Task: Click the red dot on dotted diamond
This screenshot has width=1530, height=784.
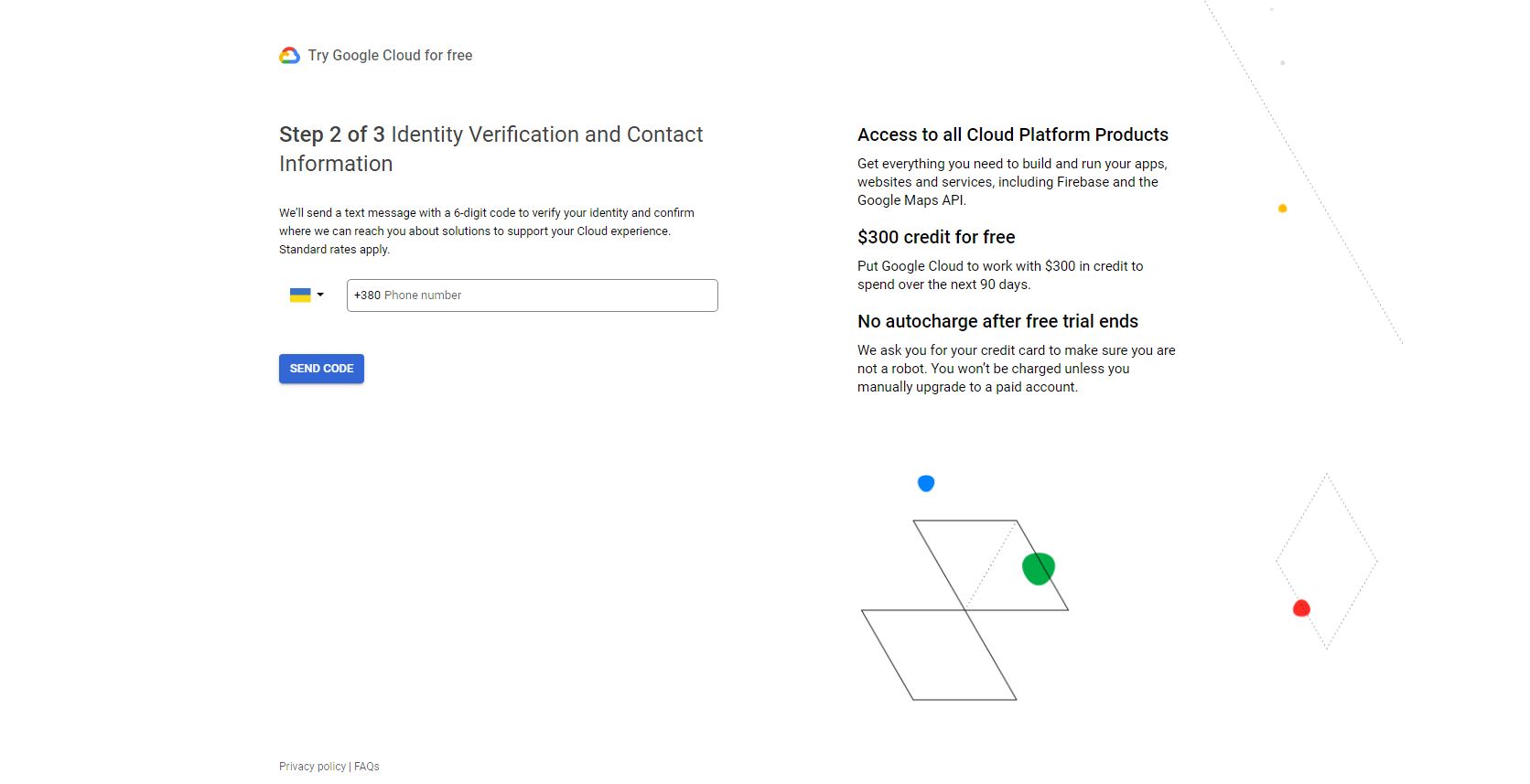Action: [x=1301, y=608]
